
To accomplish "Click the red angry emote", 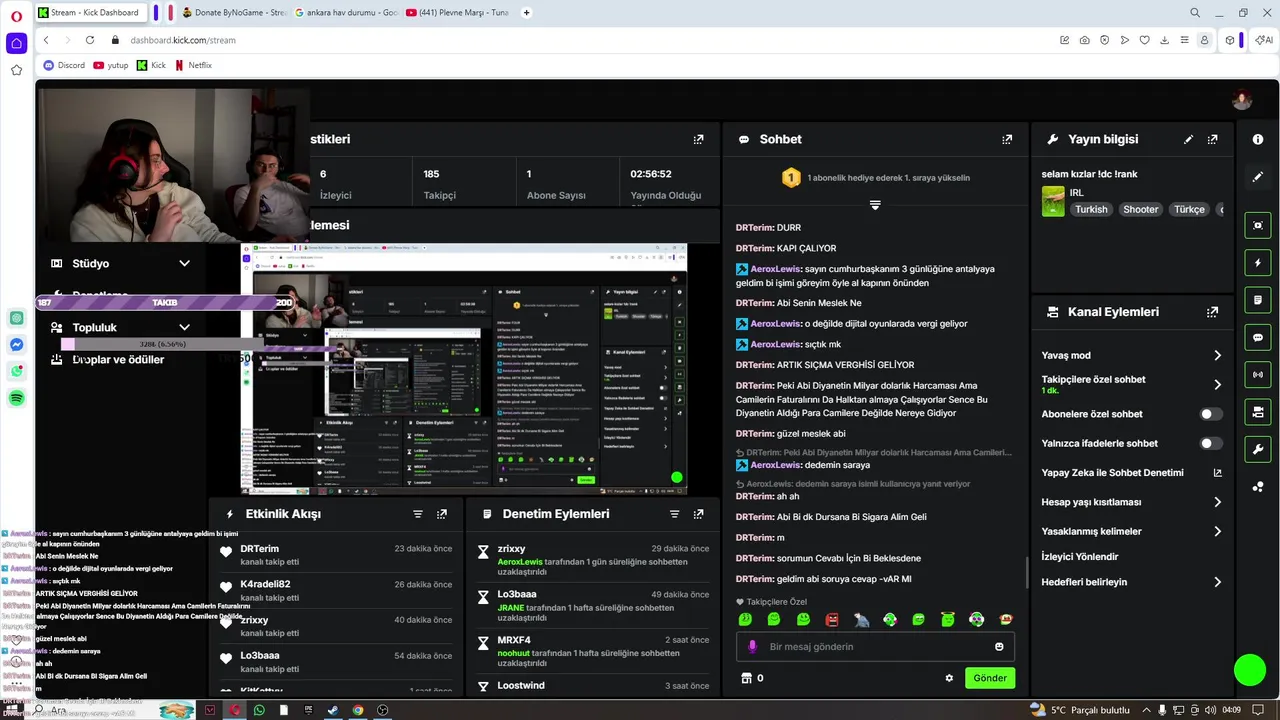I will pyautogui.click(x=832, y=620).
